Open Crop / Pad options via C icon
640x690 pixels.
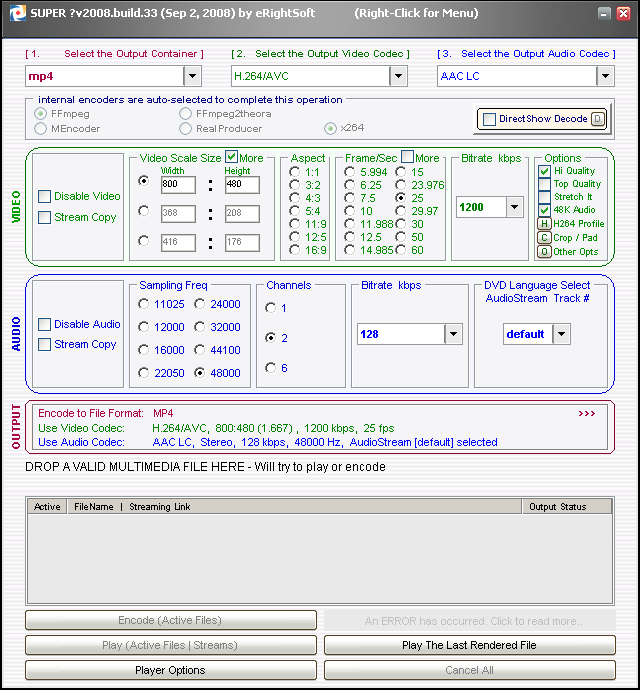[x=544, y=238]
